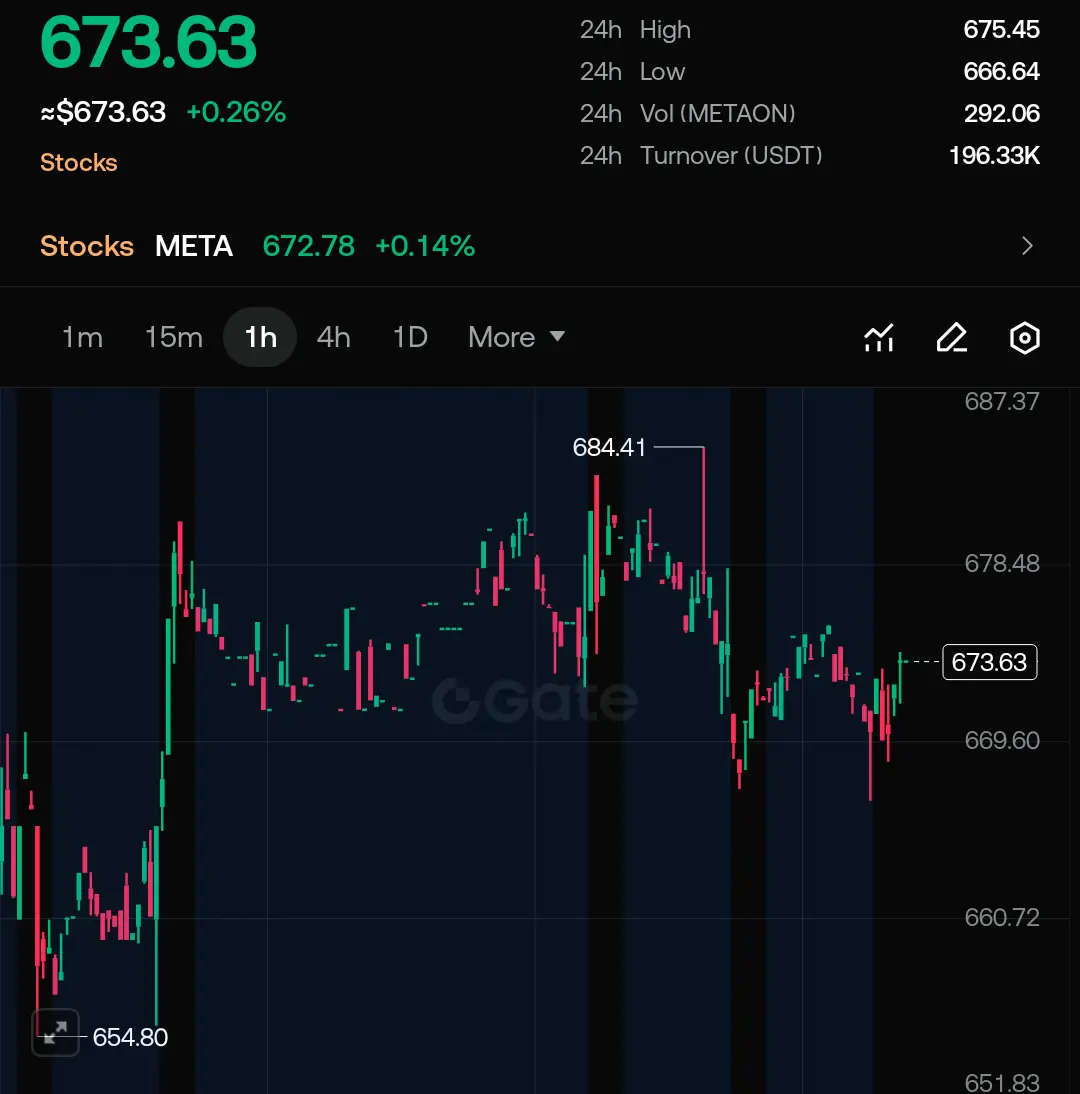Open the Stocks META 672.78 row

pos(540,246)
